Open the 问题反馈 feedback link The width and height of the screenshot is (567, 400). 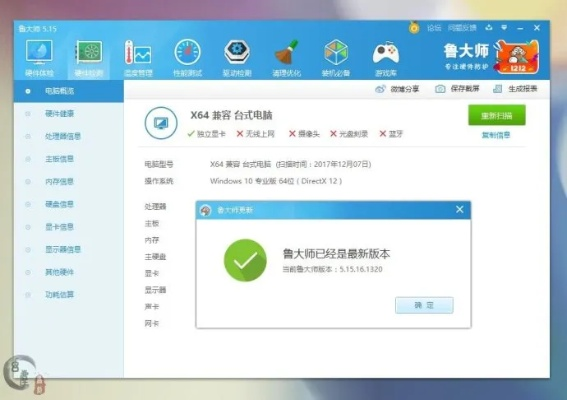(462, 28)
